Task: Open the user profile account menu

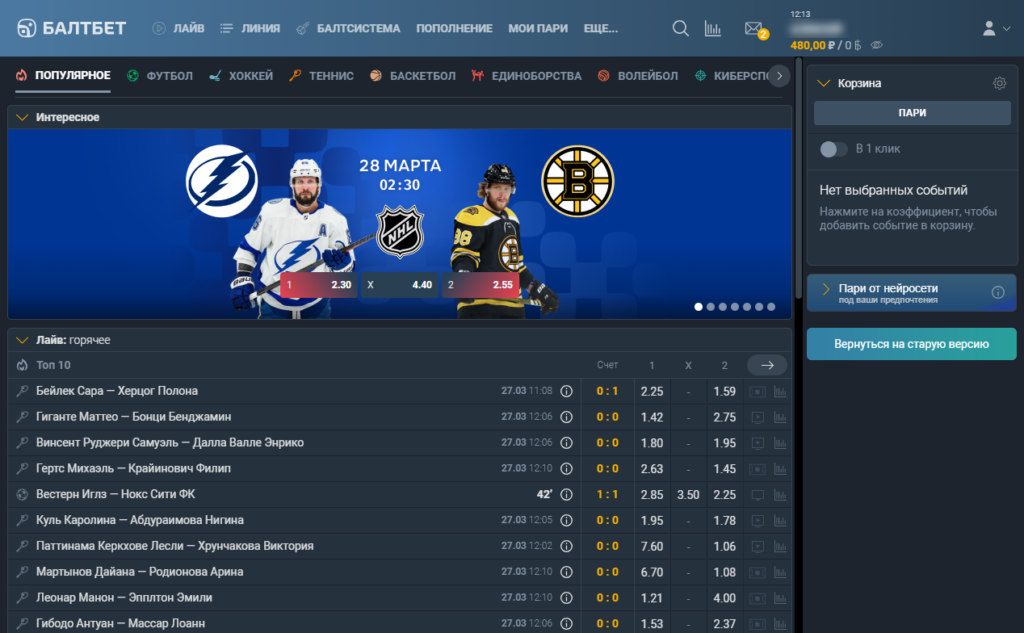Action: pyautogui.click(x=997, y=29)
